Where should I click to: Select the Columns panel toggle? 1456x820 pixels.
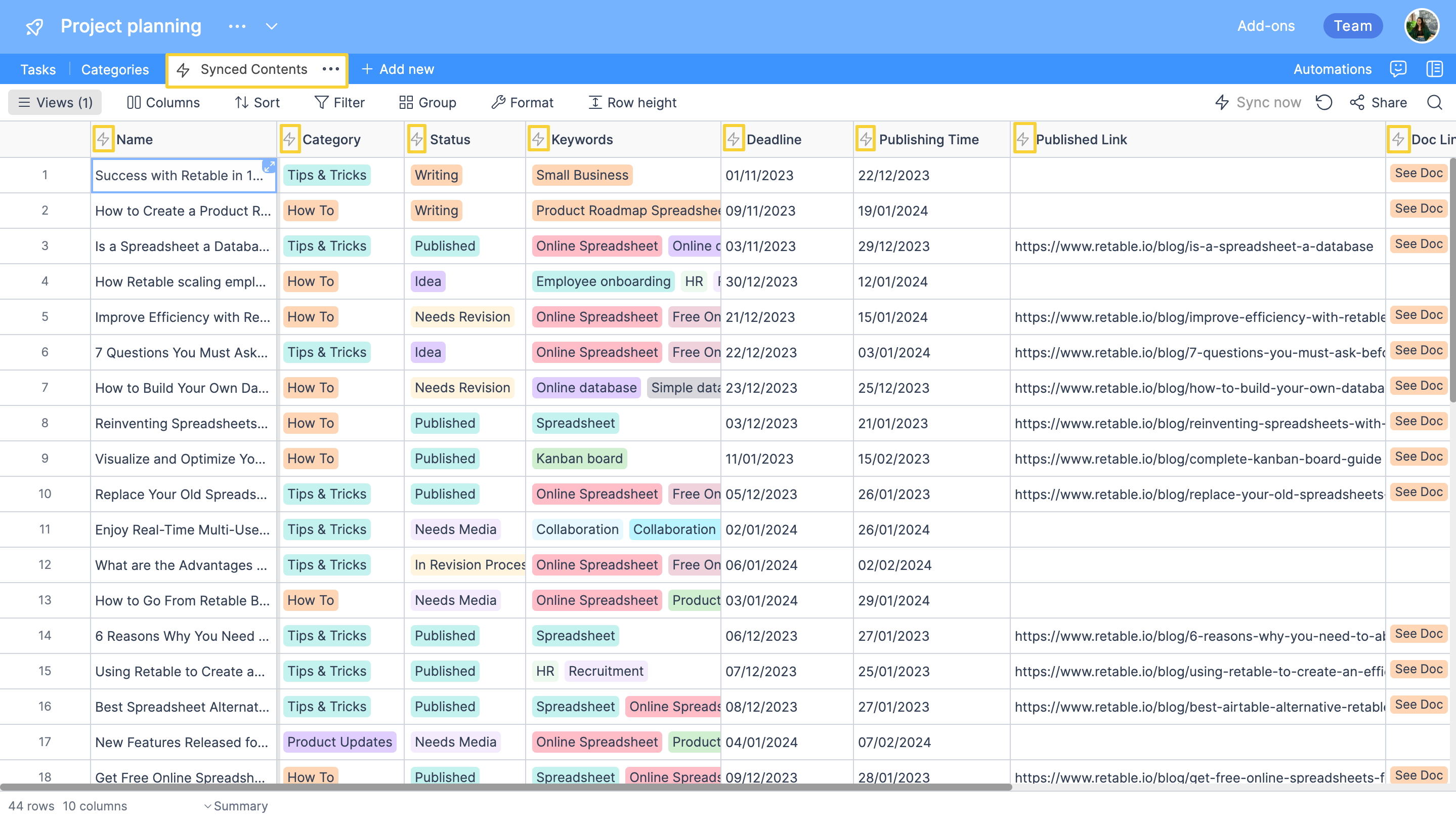(164, 102)
